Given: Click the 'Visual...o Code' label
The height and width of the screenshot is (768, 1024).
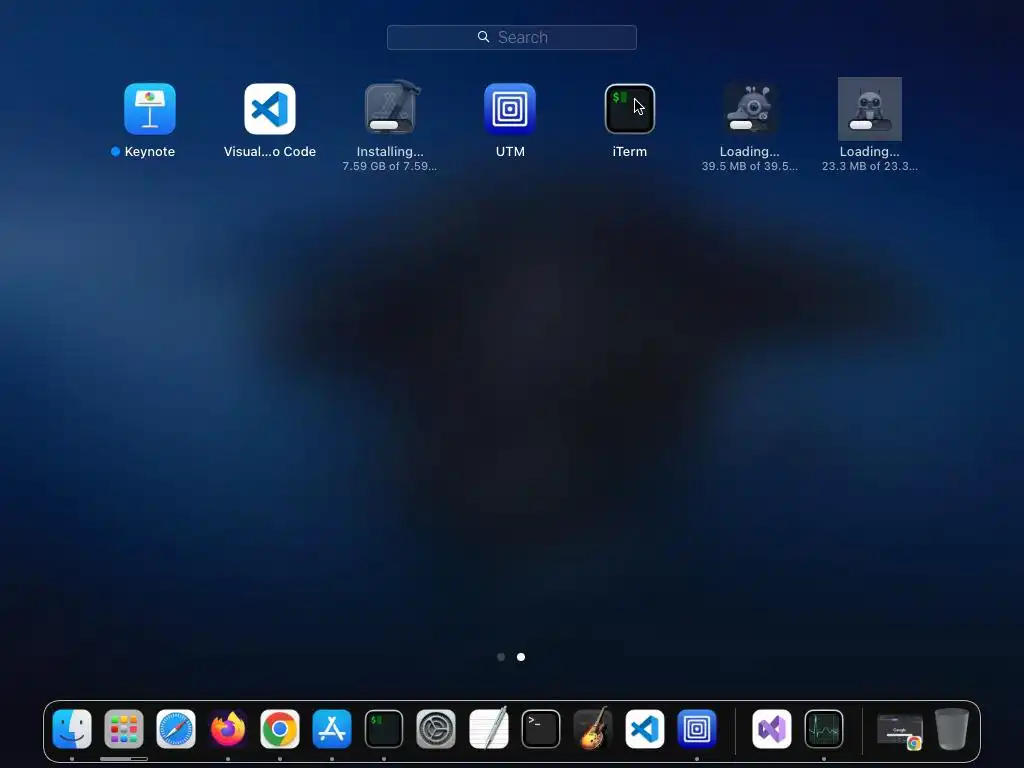Looking at the screenshot, I should [270, 152].
